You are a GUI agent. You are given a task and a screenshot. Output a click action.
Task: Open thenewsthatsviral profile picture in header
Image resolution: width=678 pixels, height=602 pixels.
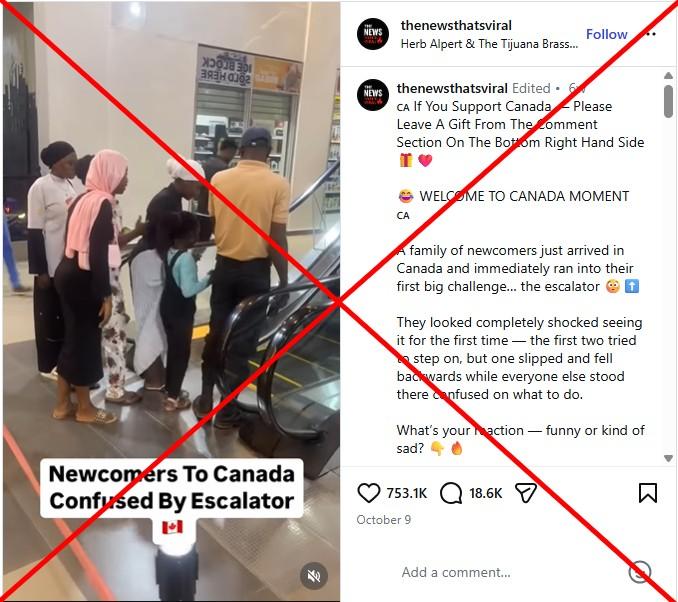[x=373, y=34]
